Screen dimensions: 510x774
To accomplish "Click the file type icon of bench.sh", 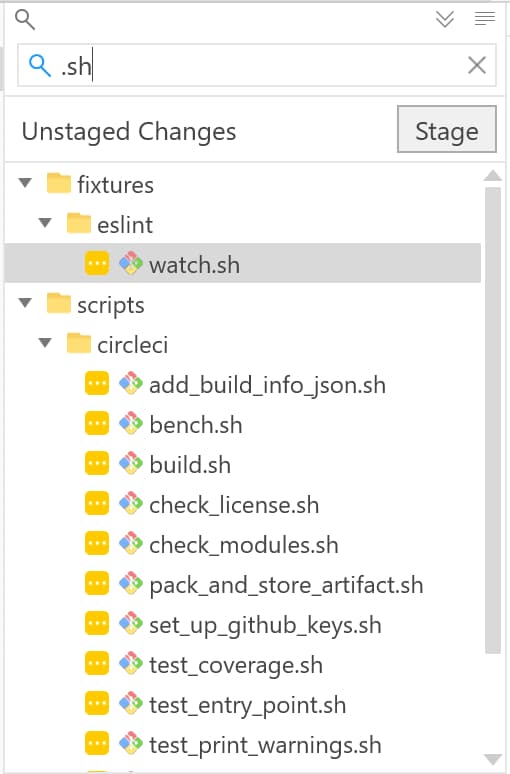I will [131, 424].
